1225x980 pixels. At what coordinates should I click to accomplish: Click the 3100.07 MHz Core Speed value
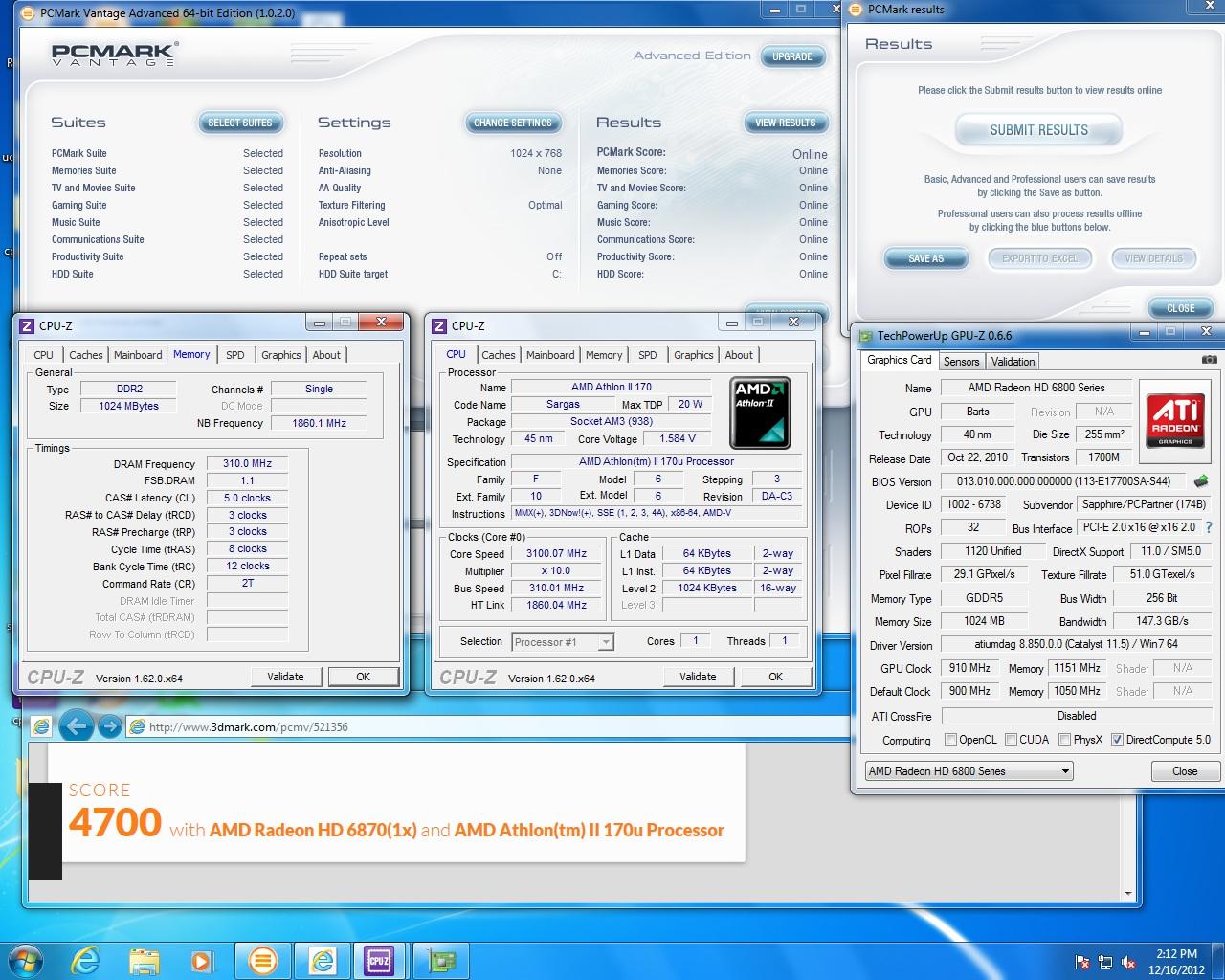click(x=556, y=554)
